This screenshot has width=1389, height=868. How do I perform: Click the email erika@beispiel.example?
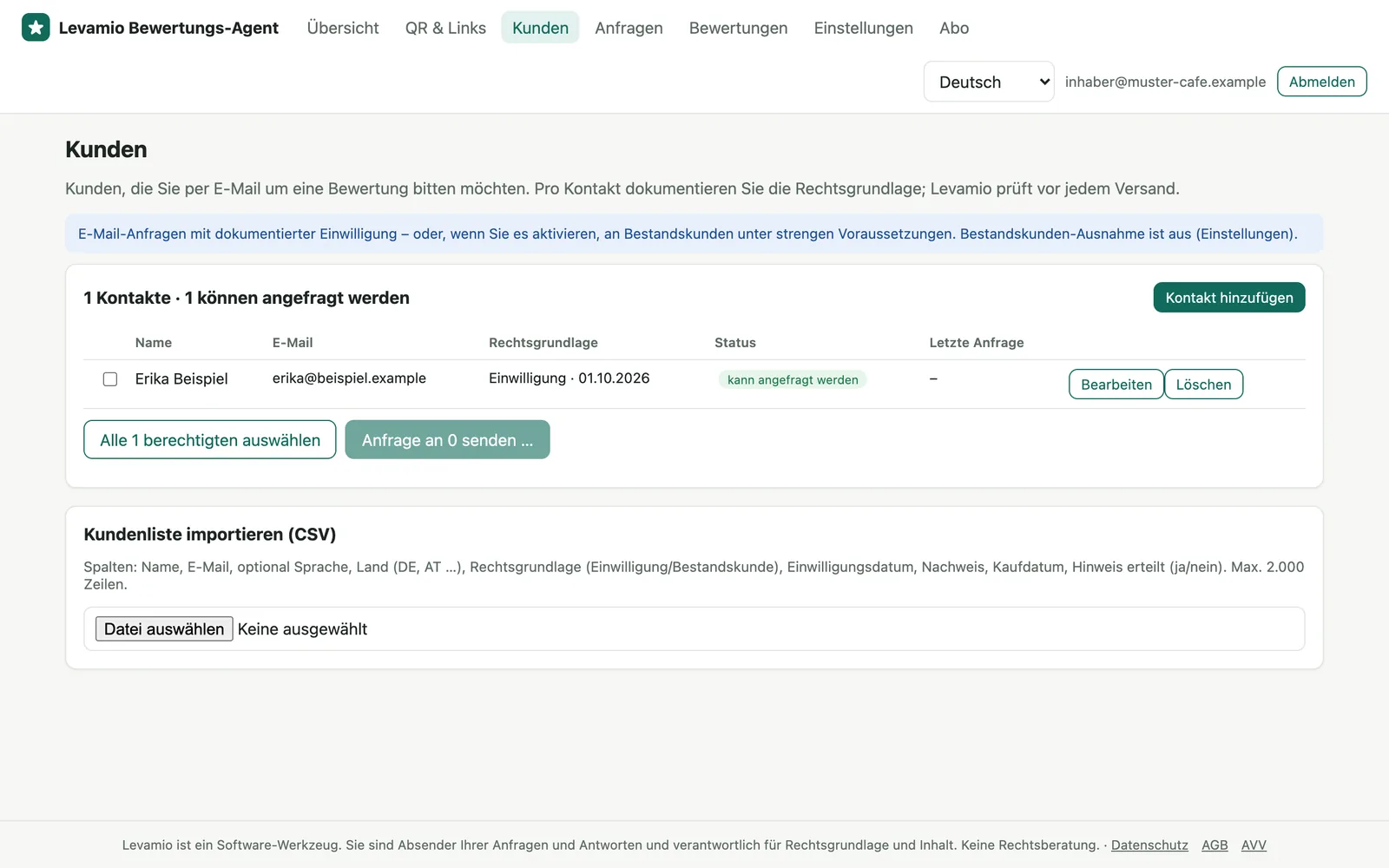349,378
